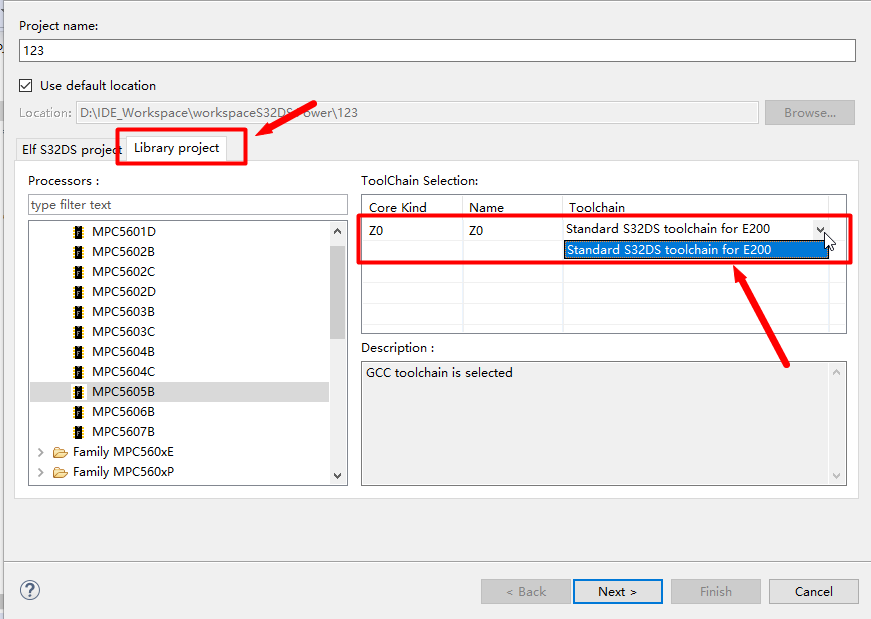Click Description box scroll-down arrow
The image size is (871, 619).
(x=837, y=476)
